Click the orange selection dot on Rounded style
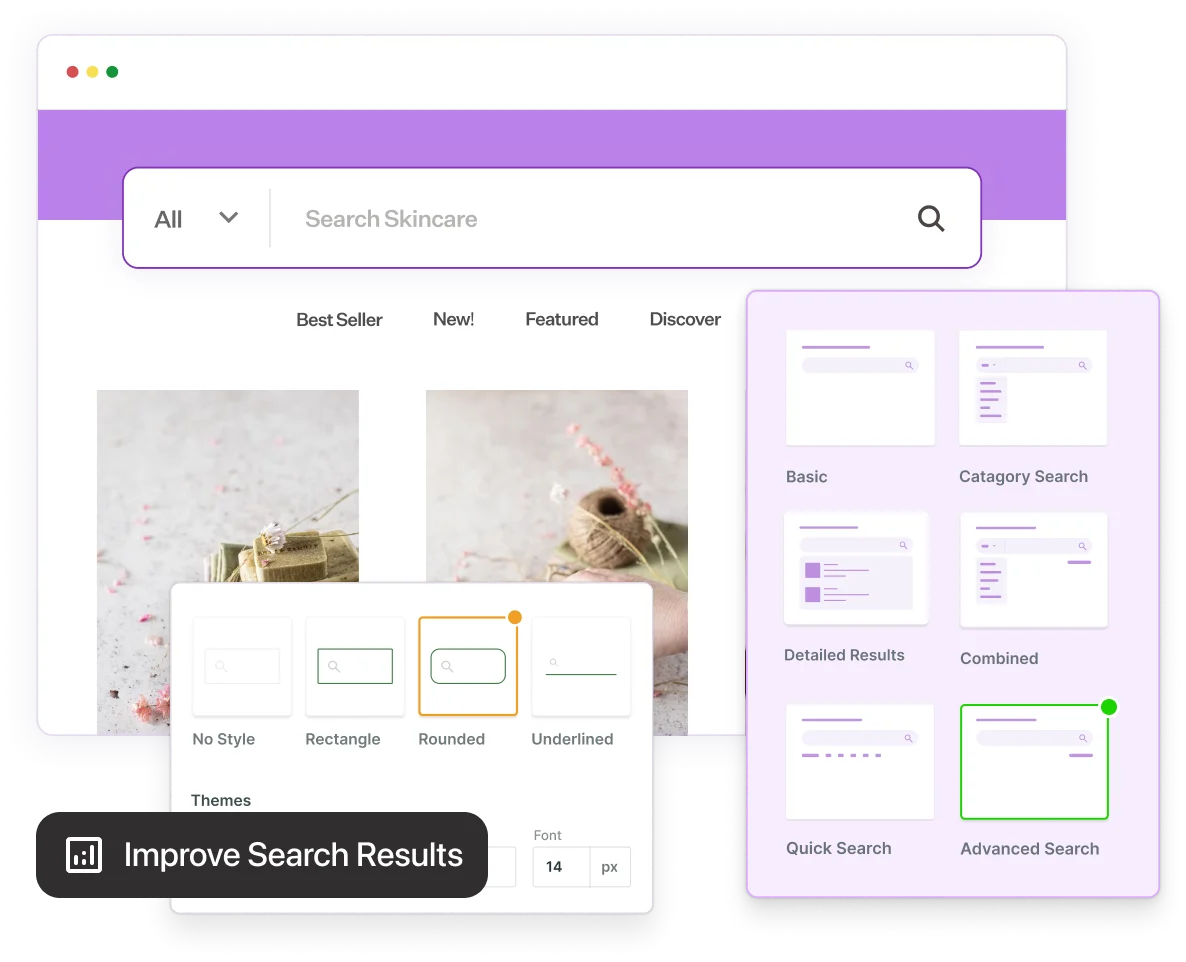The height and width of the screenshot is (962, 1186). pos(515,618)
